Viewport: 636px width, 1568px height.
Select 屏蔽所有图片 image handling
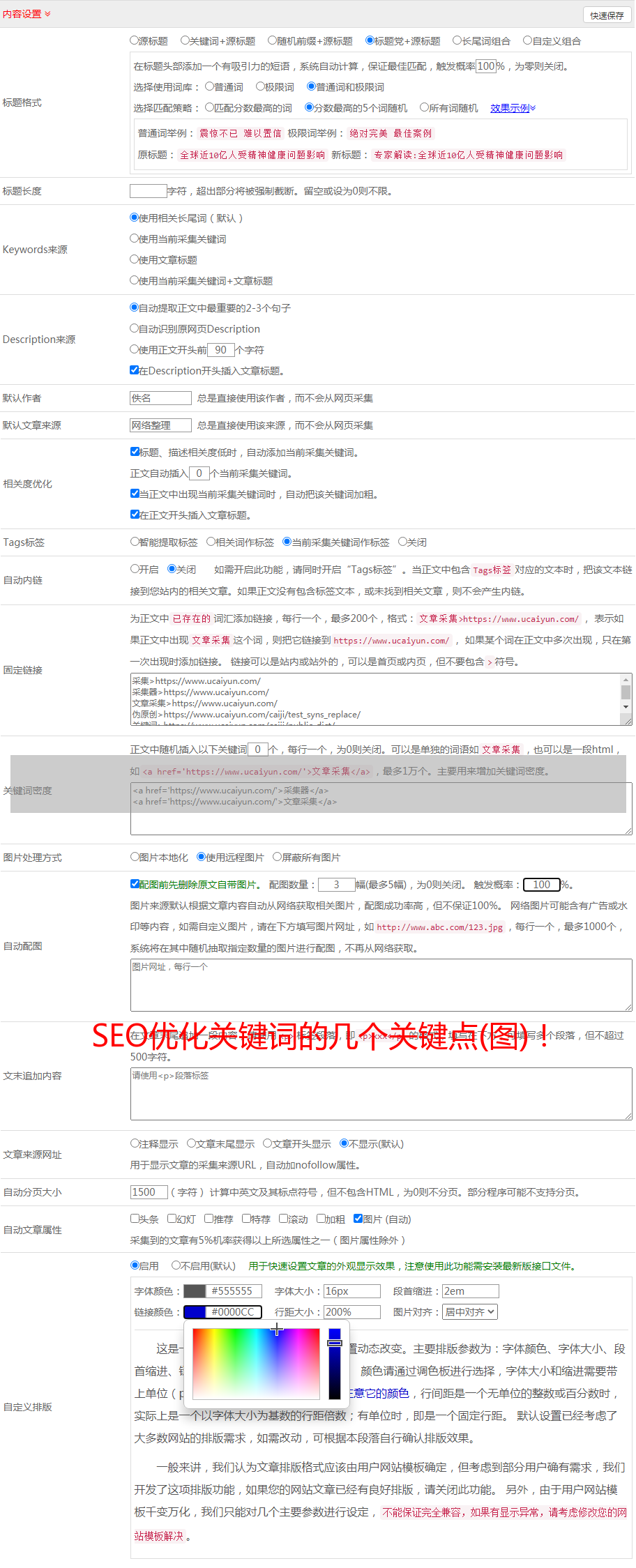click(278, 857)
